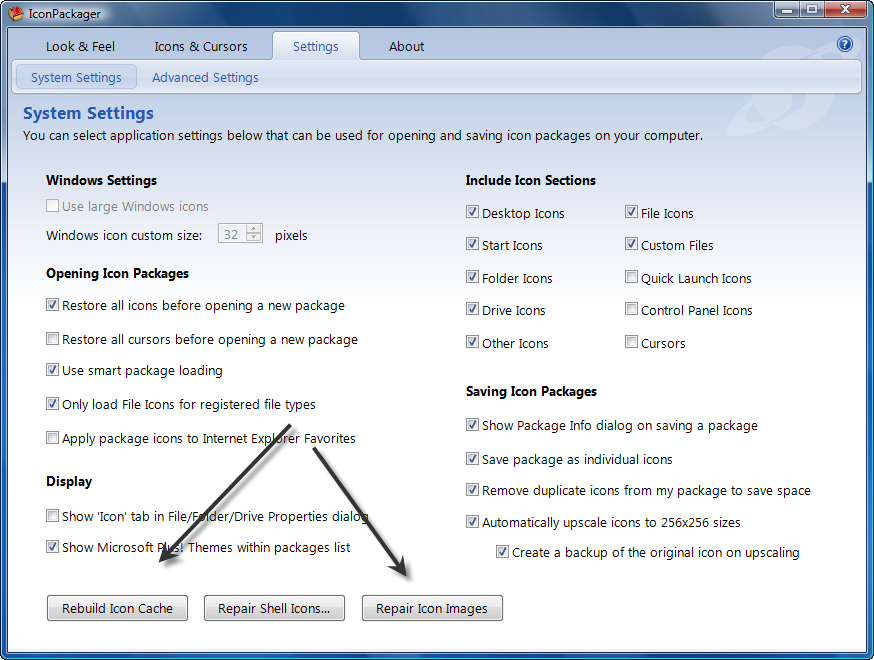This screenshot has width=874, height=660.
Task: Toggle File Icons checkbox
Action: (631, 212)
